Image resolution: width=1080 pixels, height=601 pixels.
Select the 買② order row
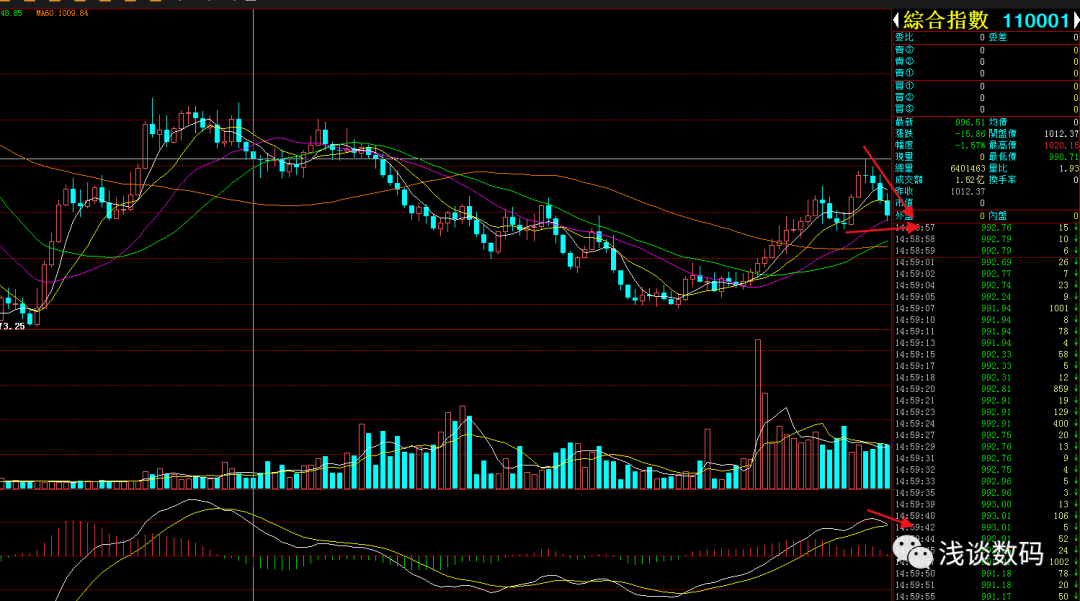click(986, 98)
